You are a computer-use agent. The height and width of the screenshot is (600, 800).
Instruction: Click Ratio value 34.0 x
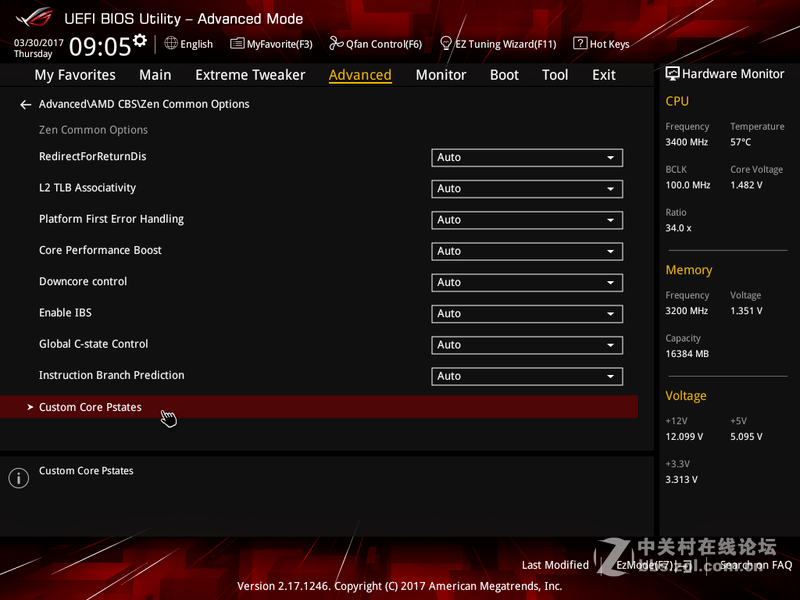click(x=678, y=228)
